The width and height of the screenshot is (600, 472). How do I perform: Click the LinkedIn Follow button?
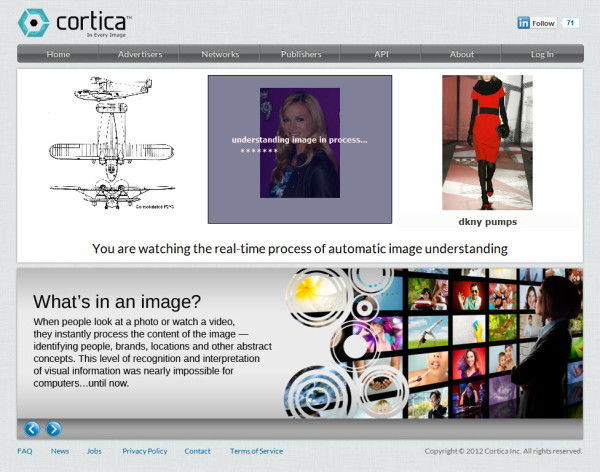[x=537, y=23]
